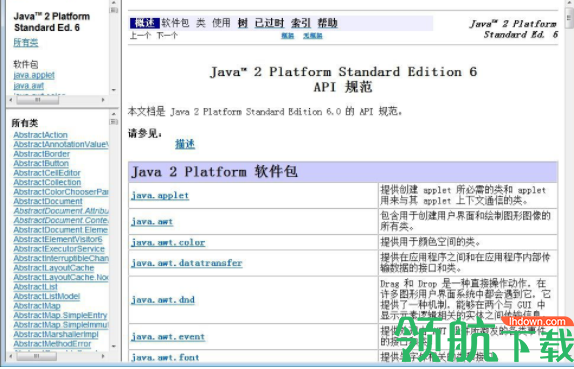Open the AbstractBorder class link
The width and height of the screenshot is (574, 369).
pos(41,154)
